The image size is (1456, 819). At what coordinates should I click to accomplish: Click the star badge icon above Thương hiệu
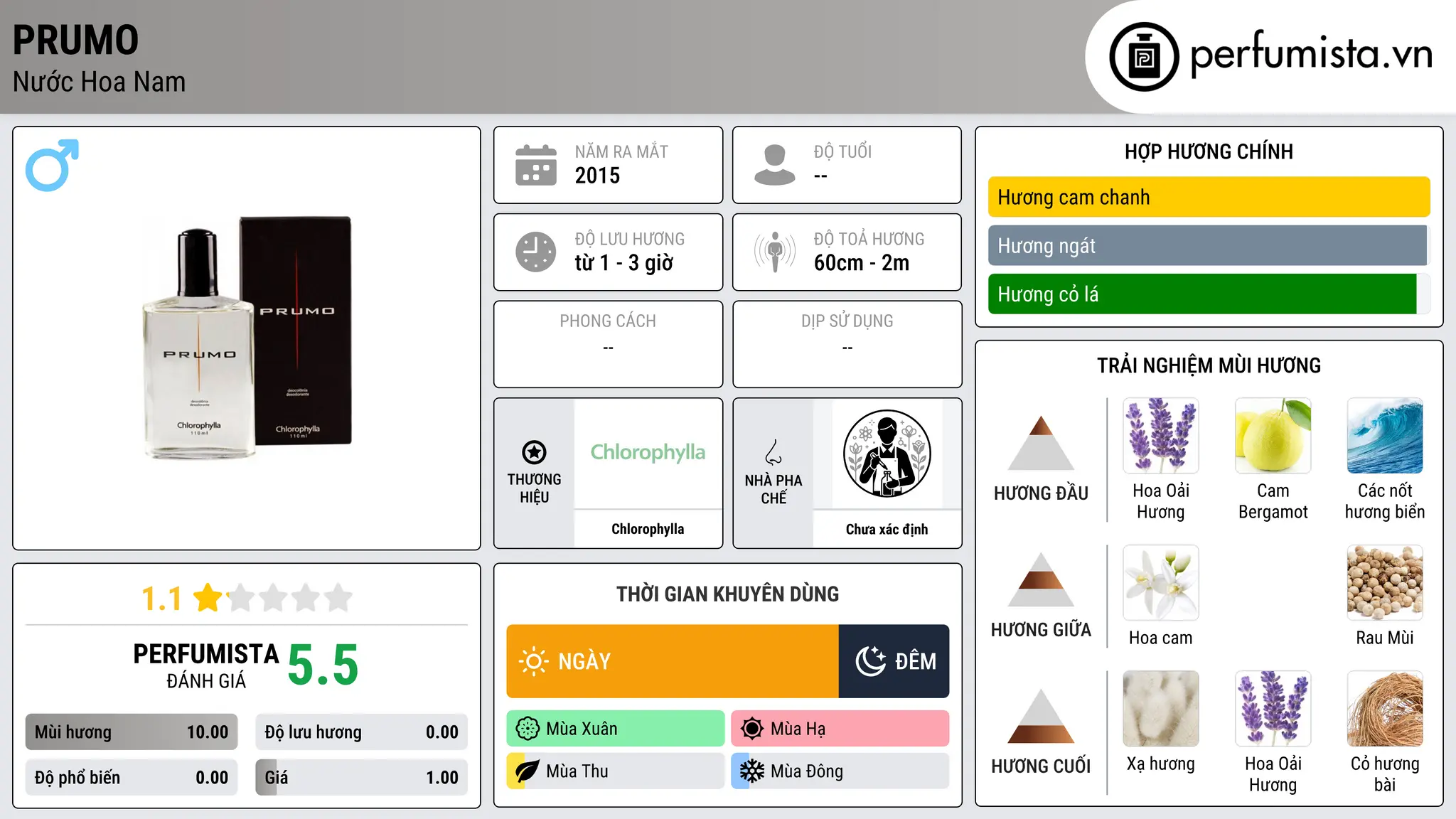point(535,451)
